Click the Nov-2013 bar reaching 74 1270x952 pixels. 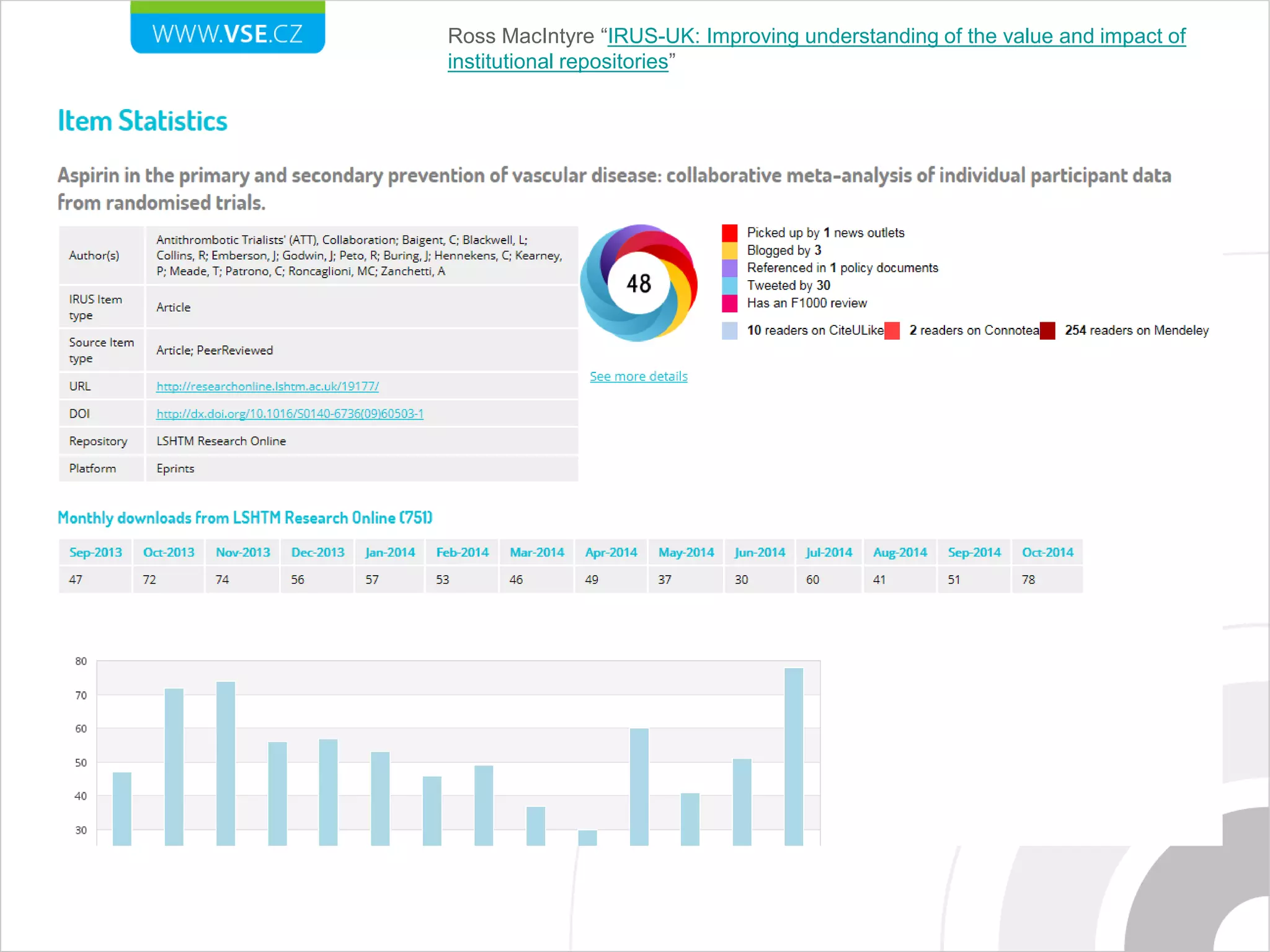click(x=226, y=762)
